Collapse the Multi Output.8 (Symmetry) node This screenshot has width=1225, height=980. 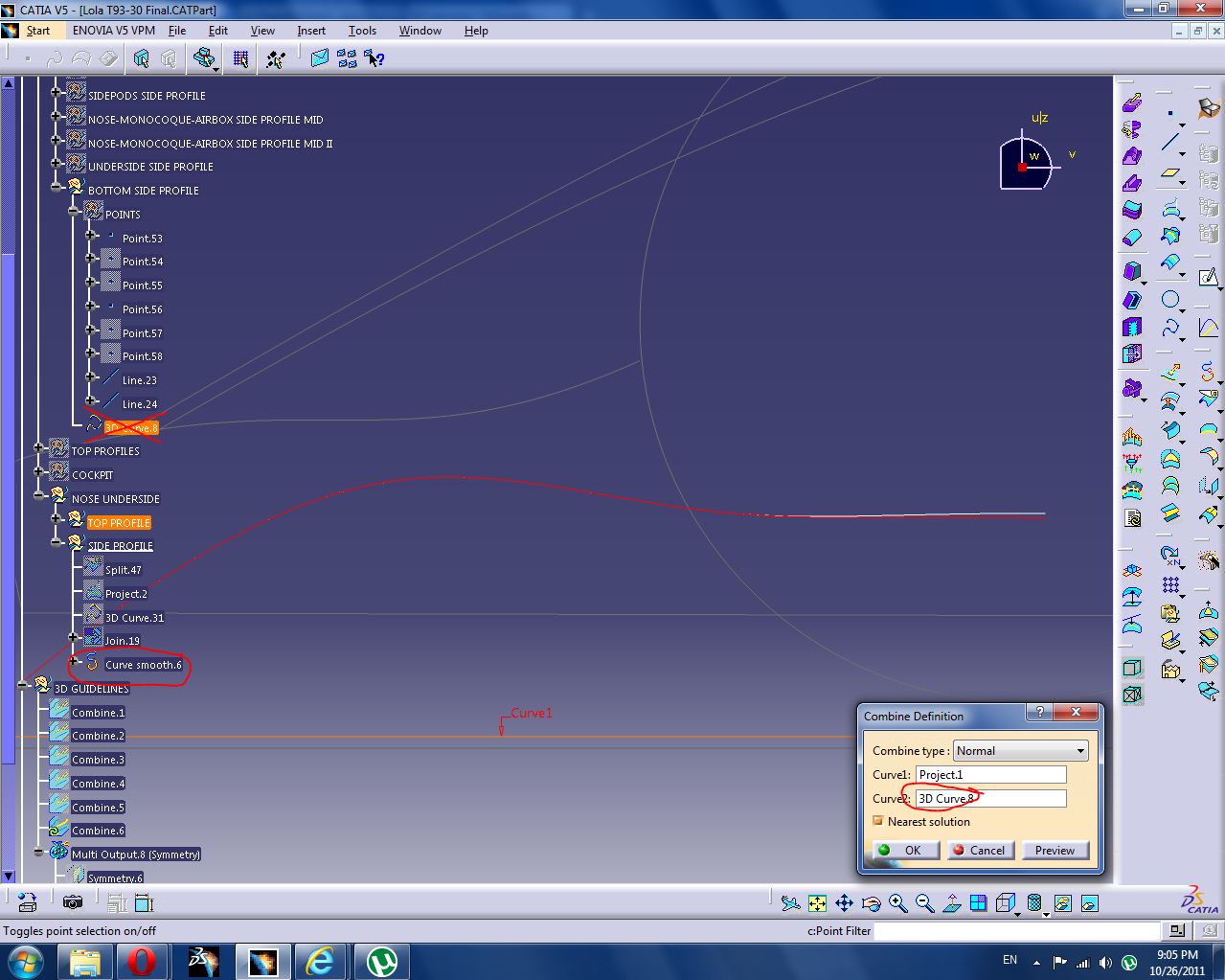point(39,851)
